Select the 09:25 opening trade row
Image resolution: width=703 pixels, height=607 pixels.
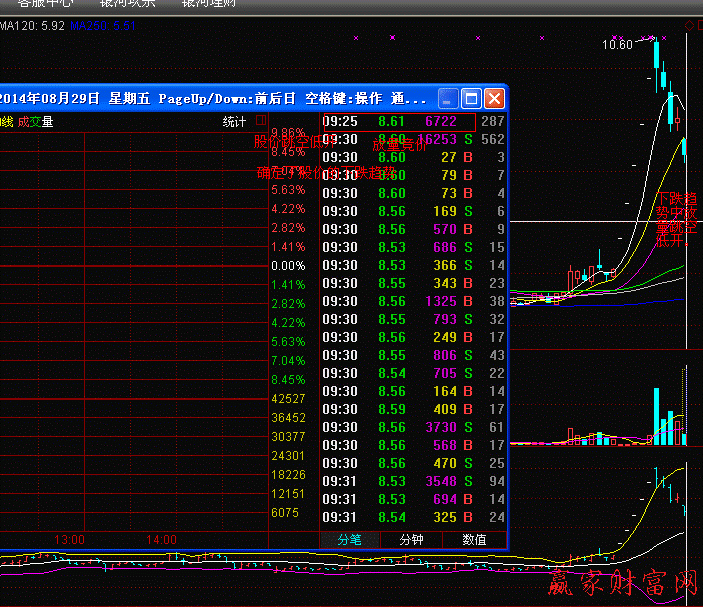pos(413,121)
